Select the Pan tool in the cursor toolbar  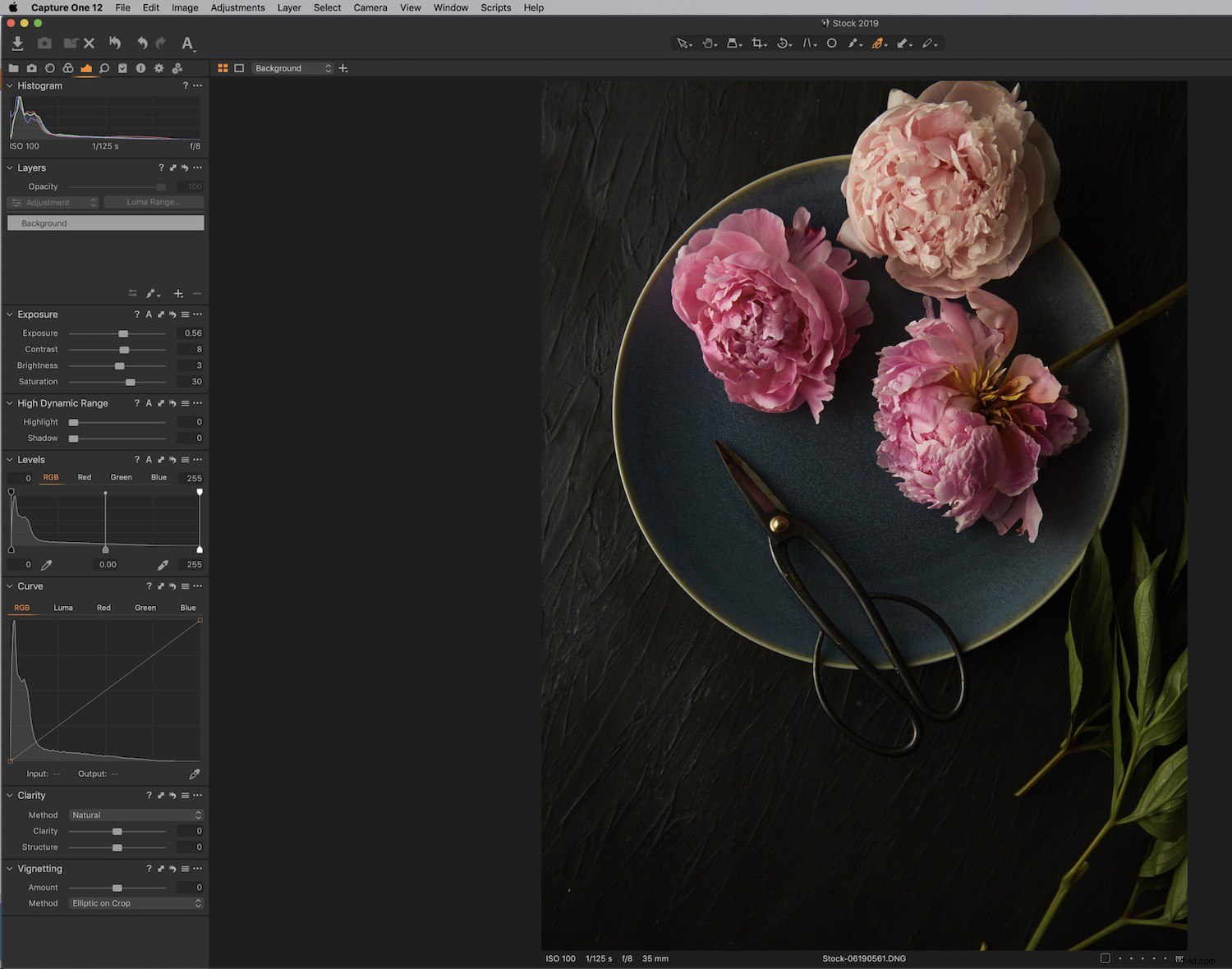pos(707,43)
